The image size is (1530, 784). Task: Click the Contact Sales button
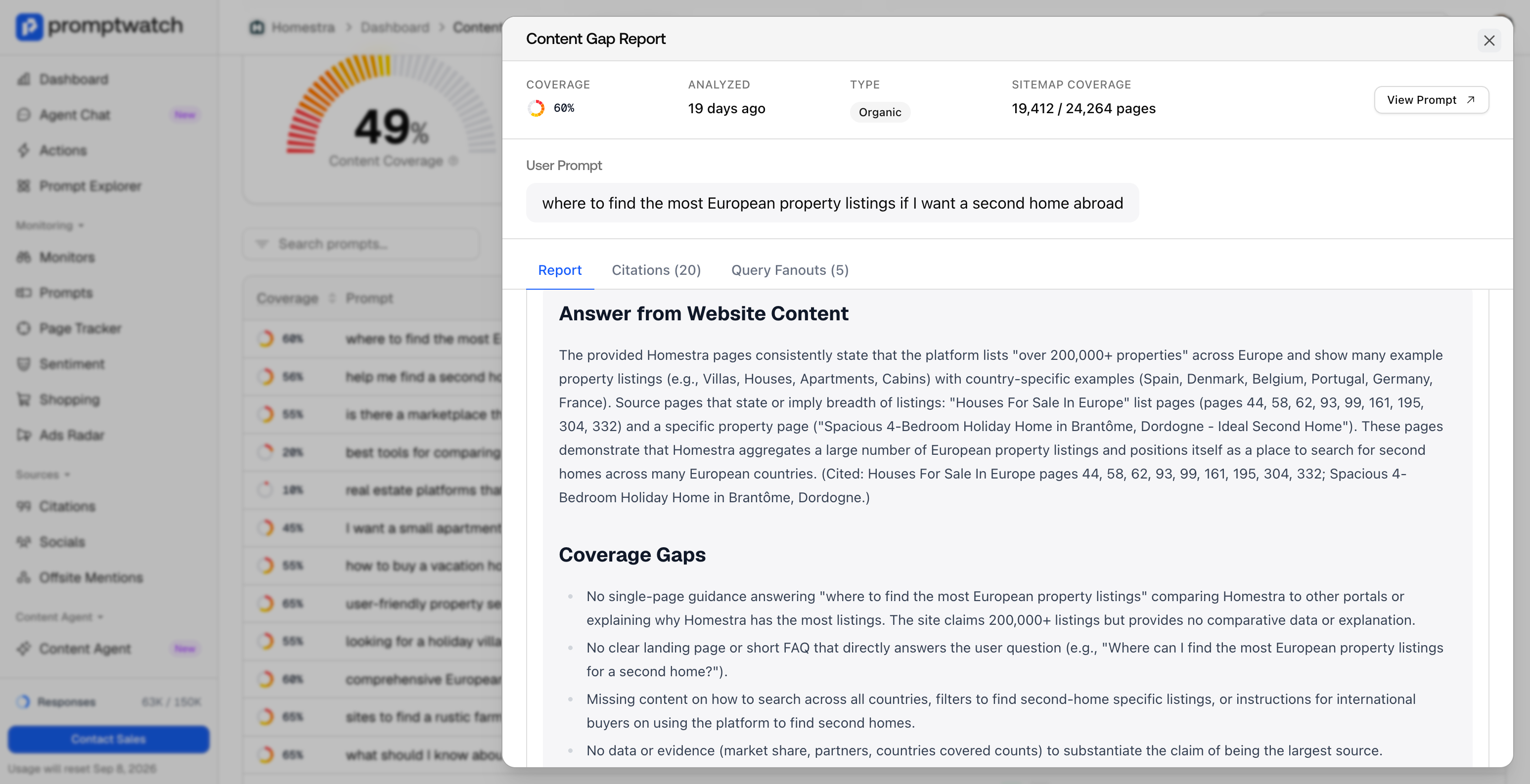109,739
